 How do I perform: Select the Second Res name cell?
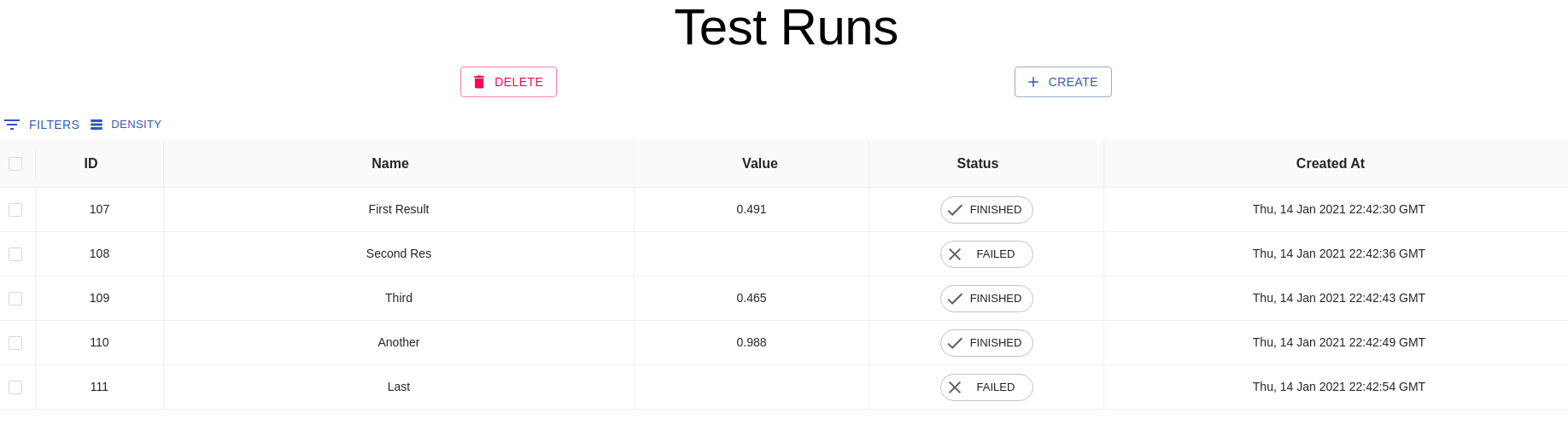click(399, 254)
